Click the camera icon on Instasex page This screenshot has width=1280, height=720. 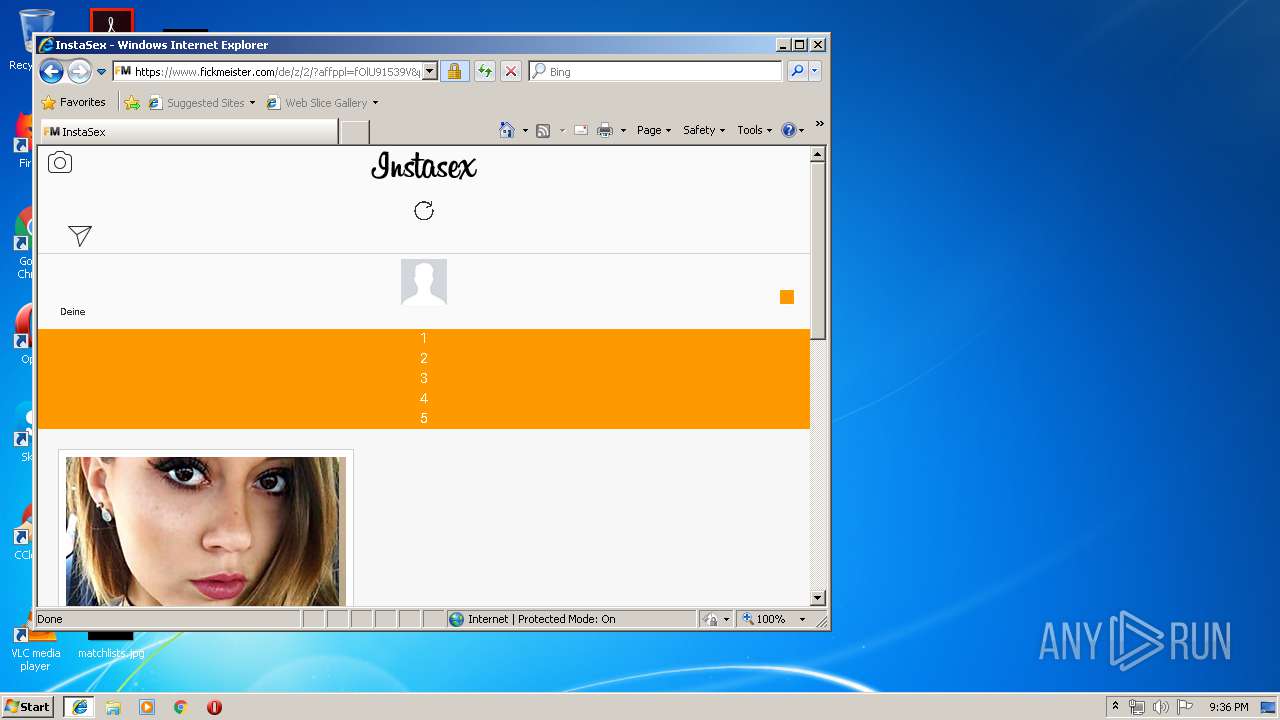(60, 163)
